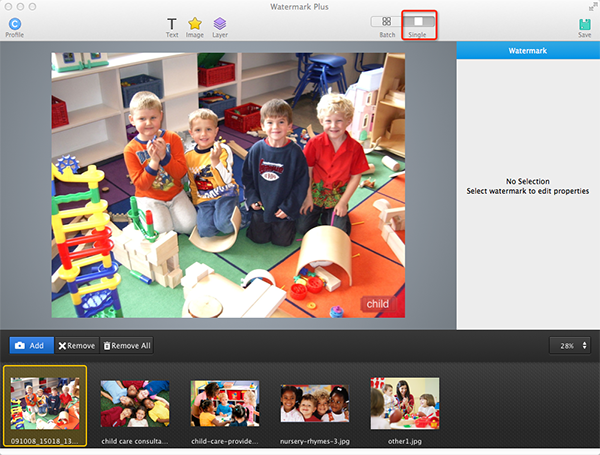Open the 28% zoom dropdown

point(570,345)
